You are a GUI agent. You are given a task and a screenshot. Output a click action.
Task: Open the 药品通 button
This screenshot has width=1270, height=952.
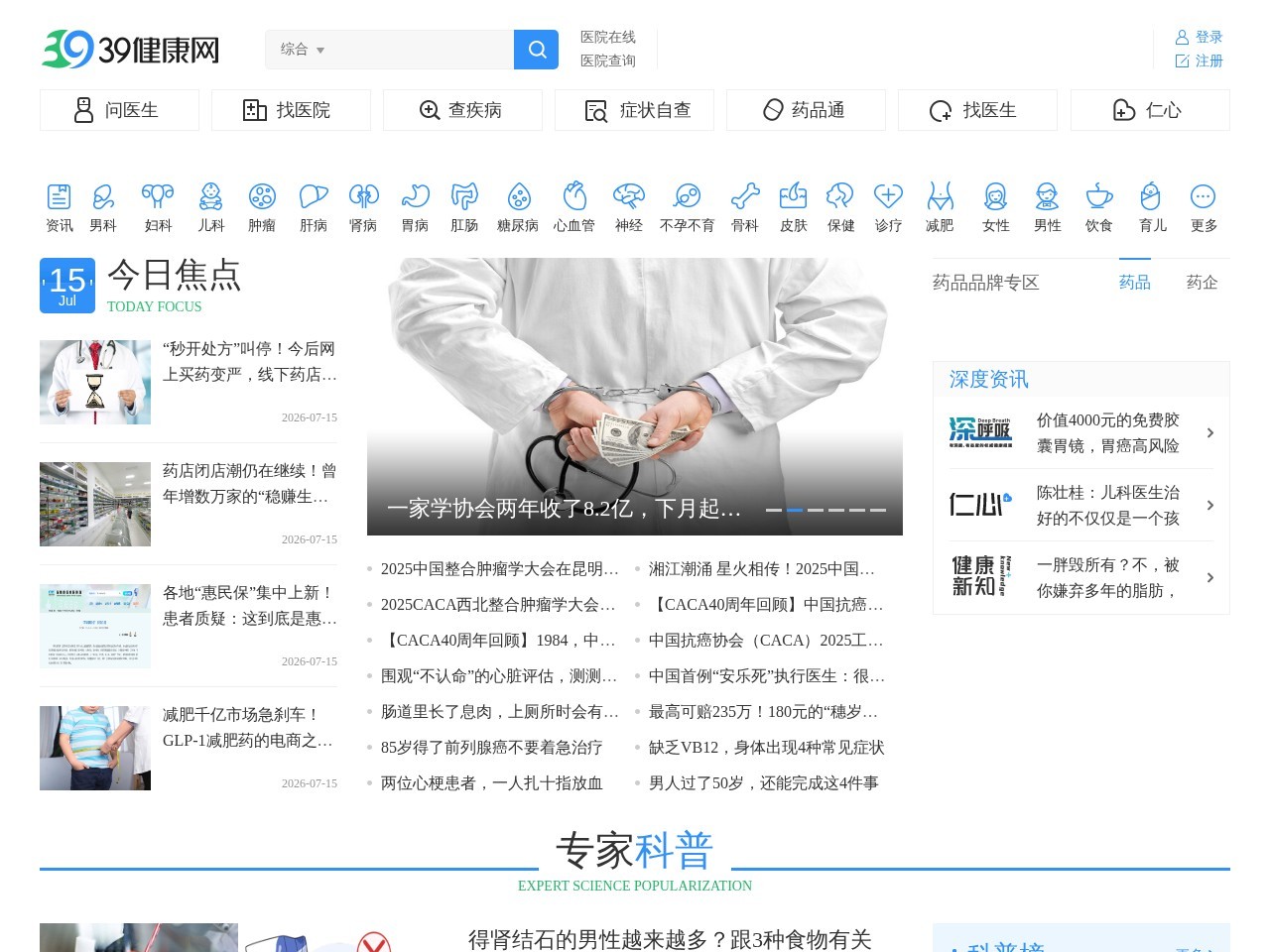pos(806,110)
